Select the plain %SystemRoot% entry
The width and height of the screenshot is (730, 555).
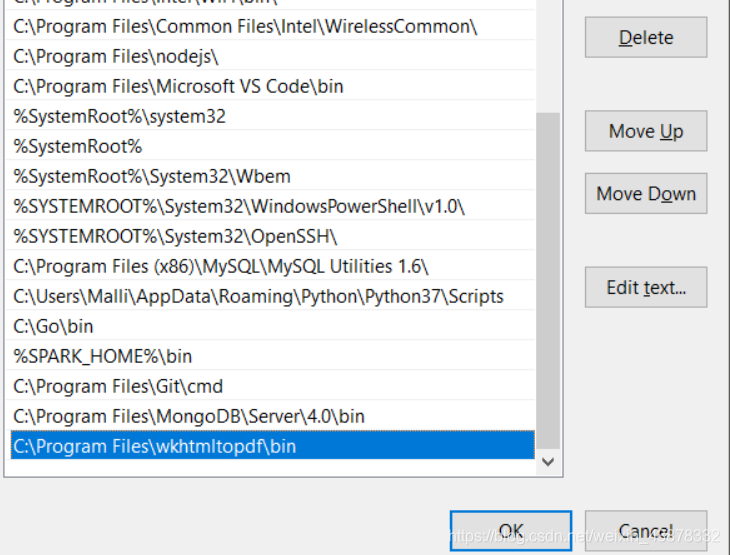pyautogui.click(x=270, y=146)
